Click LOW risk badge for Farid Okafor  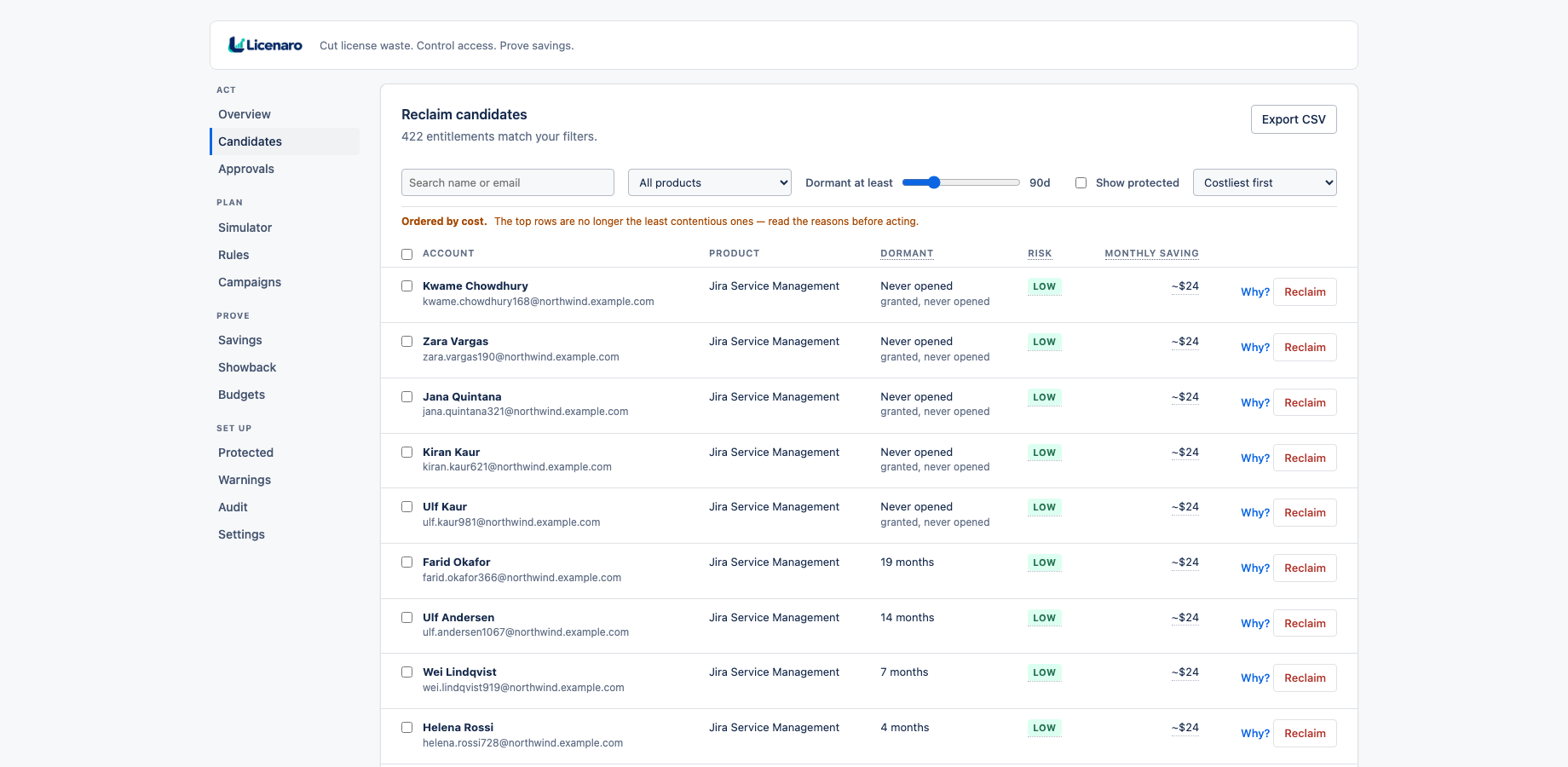pos(1044,562)
